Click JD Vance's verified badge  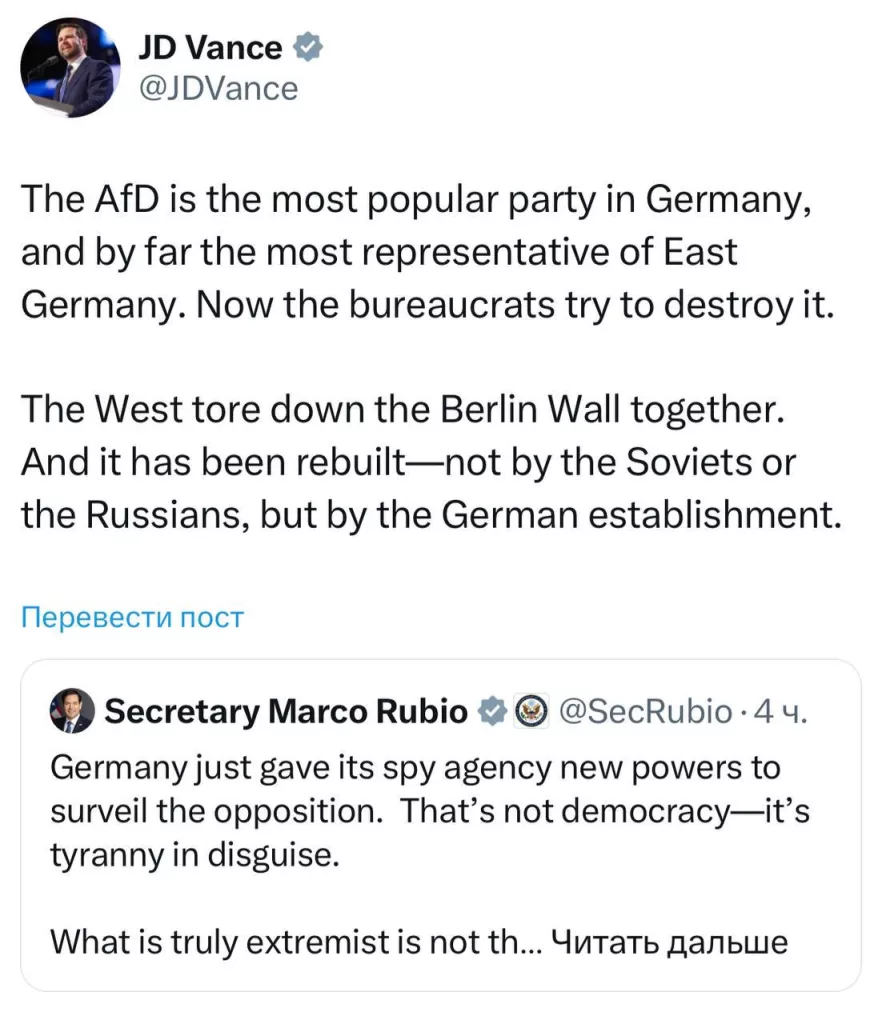point(307,48)
